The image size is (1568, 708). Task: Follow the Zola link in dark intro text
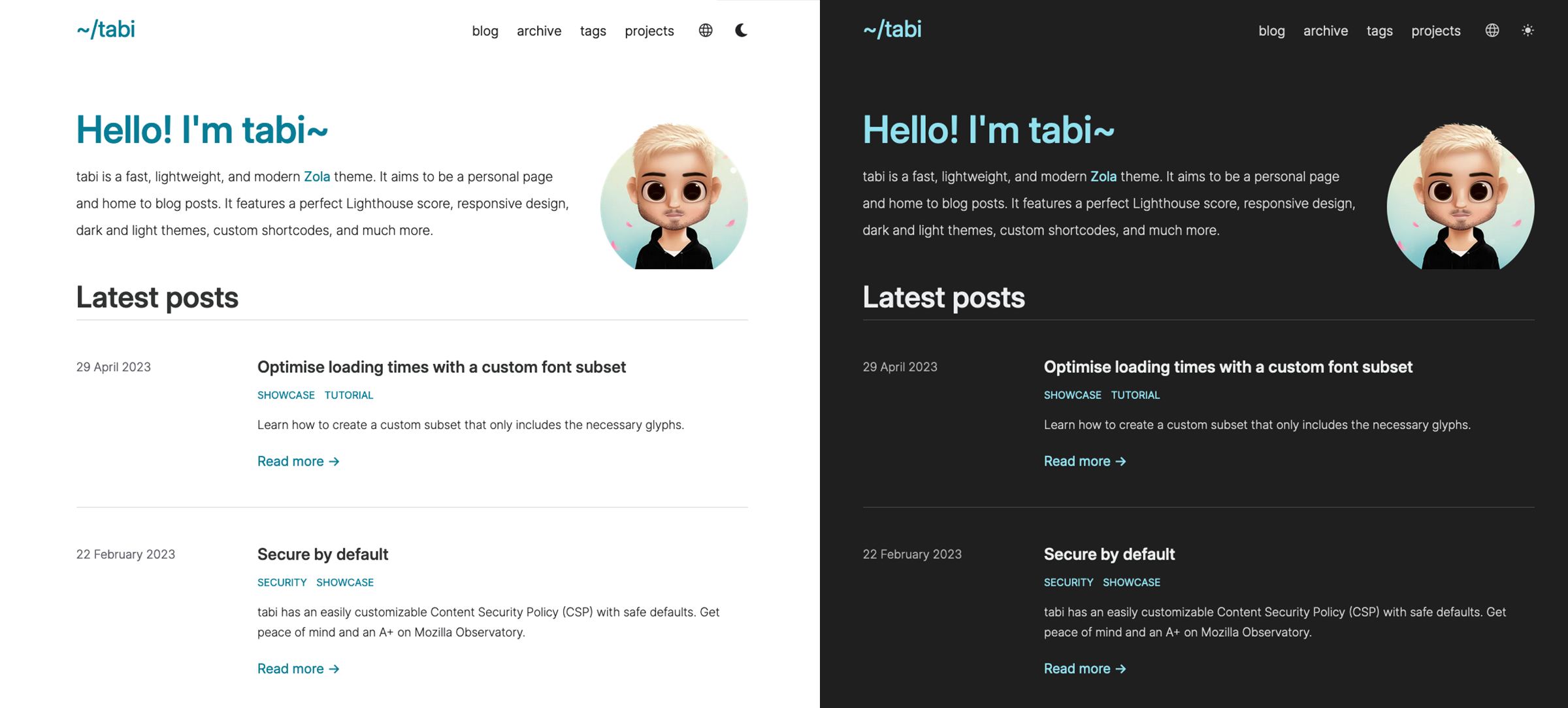point(1103,176)
